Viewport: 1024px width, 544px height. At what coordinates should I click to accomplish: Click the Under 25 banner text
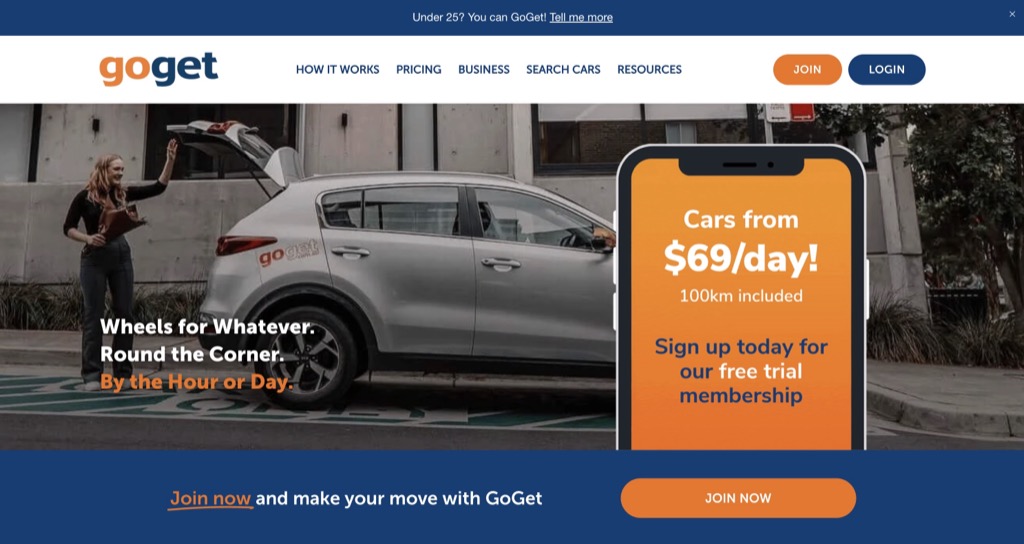point(479,18)
